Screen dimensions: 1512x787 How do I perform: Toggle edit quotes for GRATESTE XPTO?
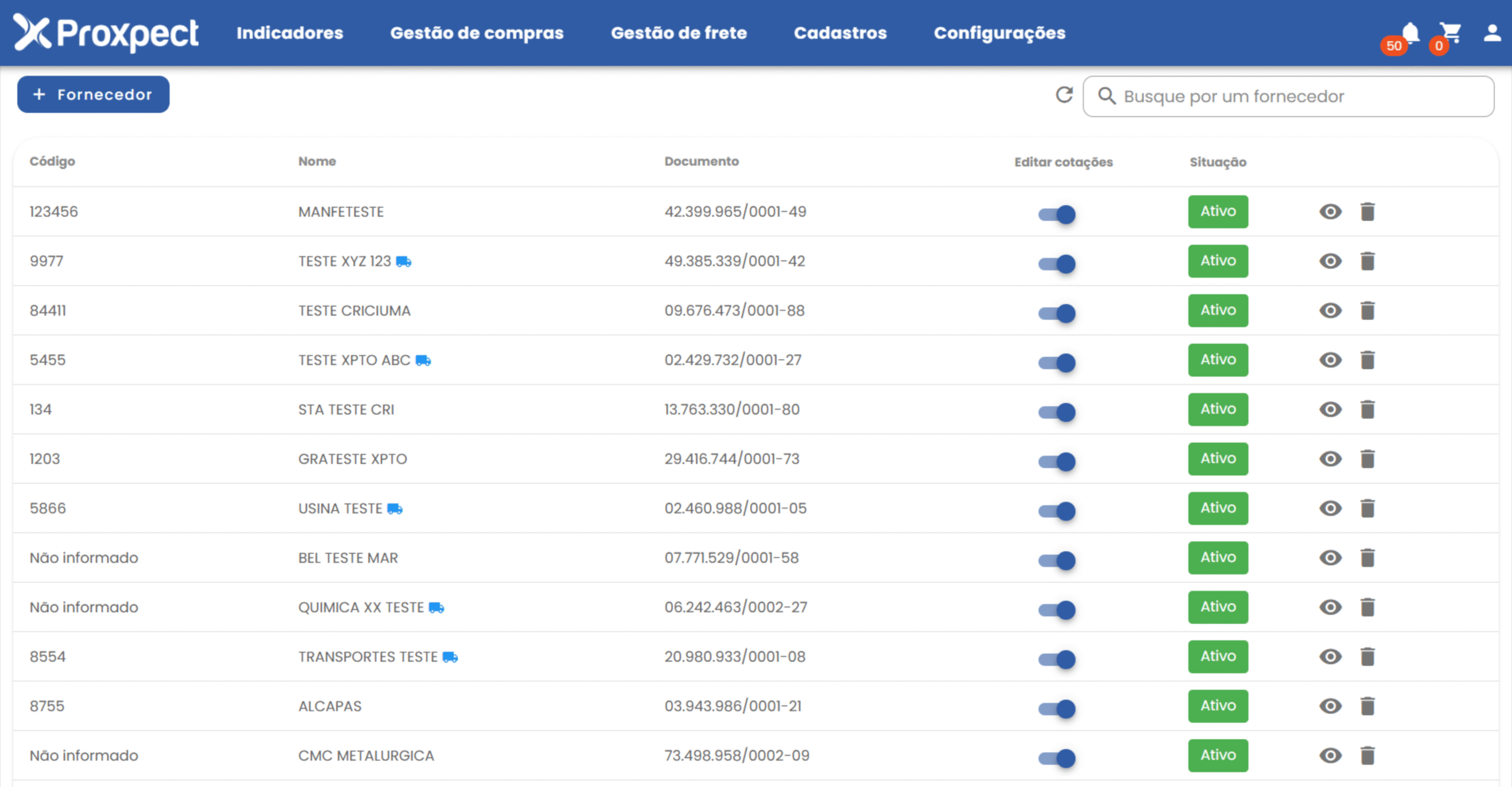pos(1057,461)
